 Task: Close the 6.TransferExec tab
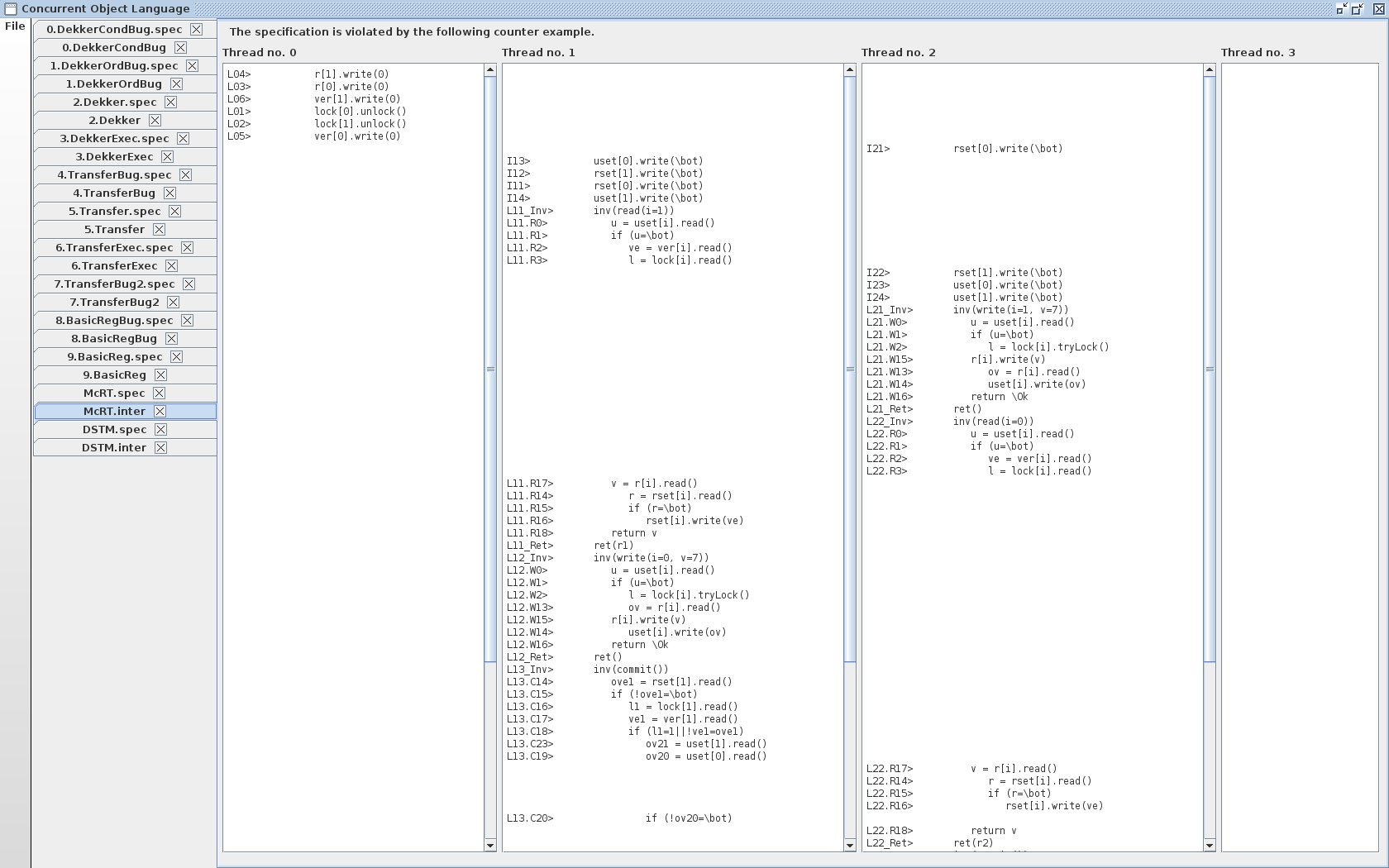[x=171, y=265]
